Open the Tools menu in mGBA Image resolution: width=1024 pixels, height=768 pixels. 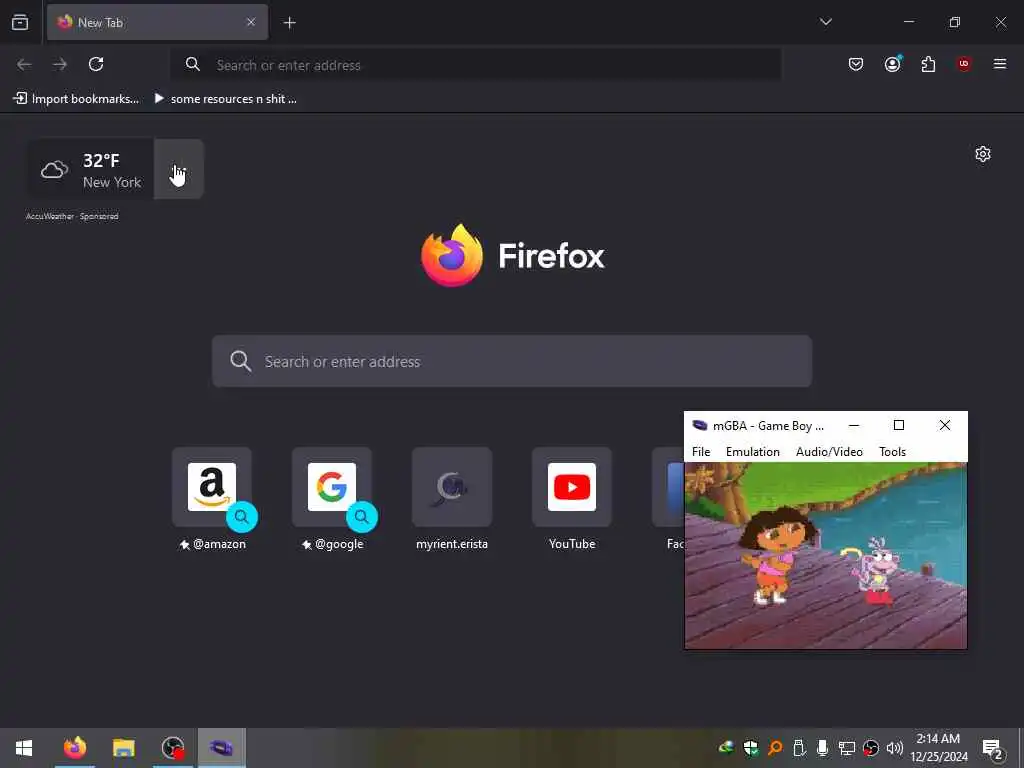pos(892,452)
